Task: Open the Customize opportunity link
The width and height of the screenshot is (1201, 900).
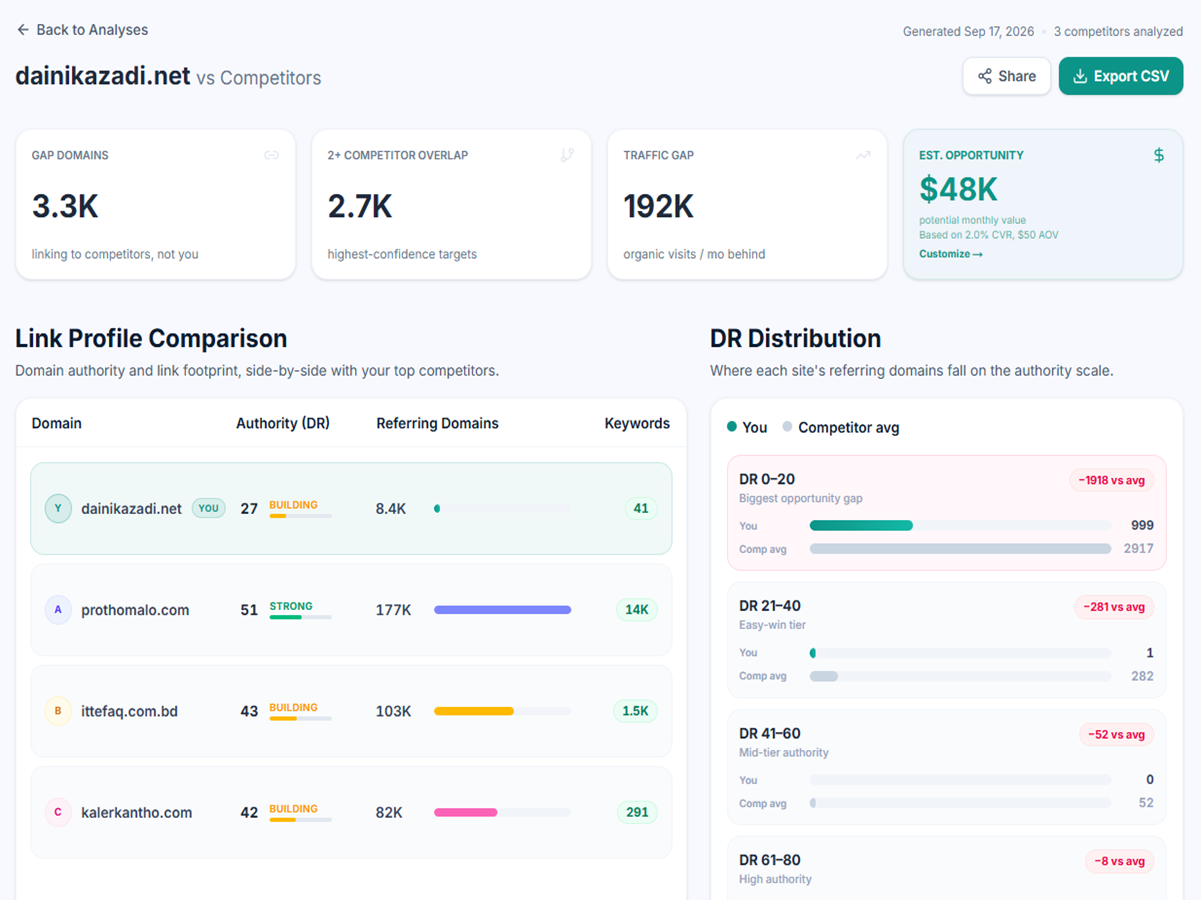Action: (x=951, y=254)
